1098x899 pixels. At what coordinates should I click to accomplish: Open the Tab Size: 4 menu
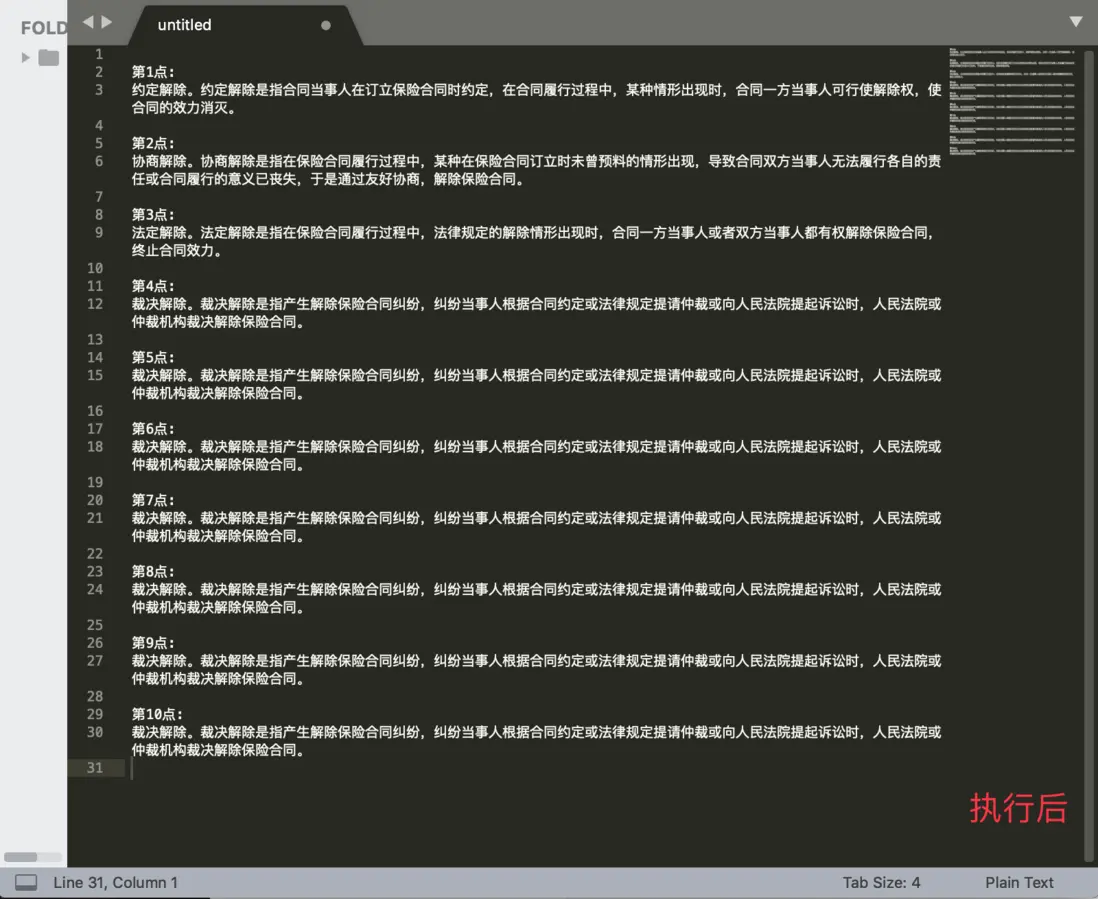881,882
